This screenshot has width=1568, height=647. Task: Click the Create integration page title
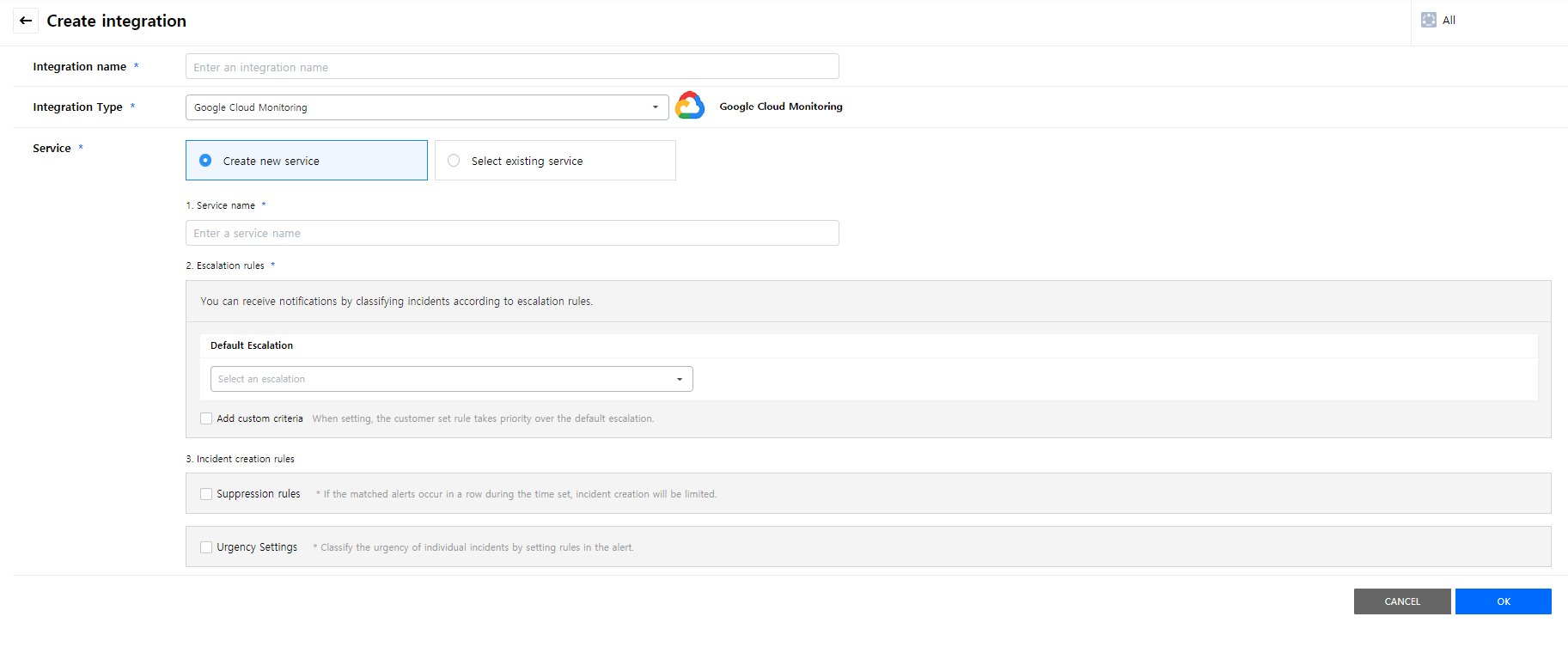coord(116,21)
